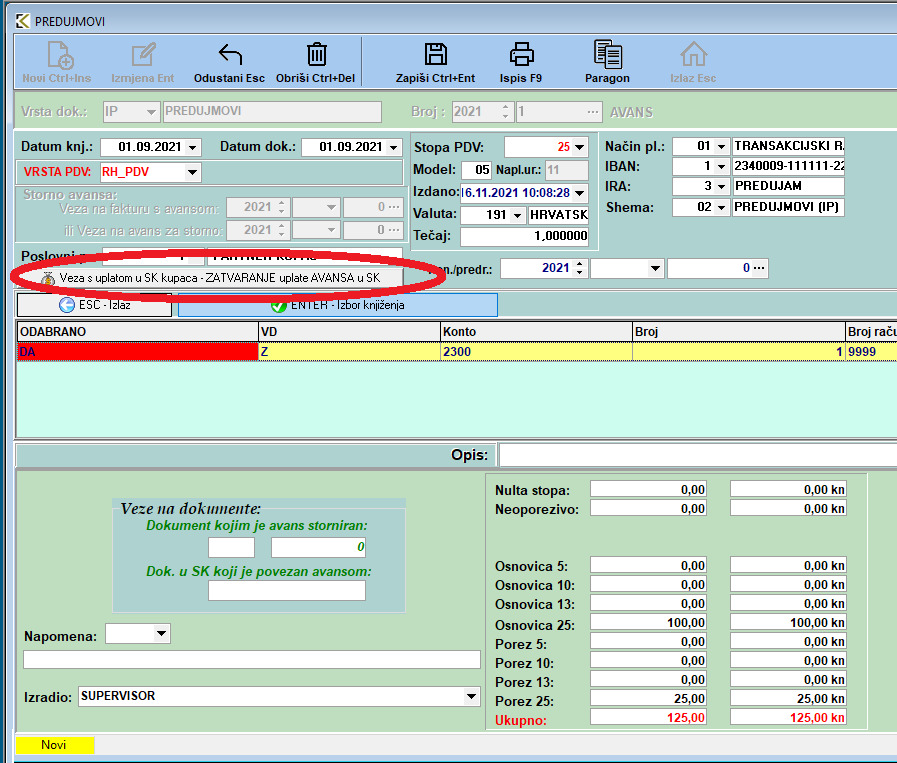Expand the Valuta currency dropdown

click(517, 215)
